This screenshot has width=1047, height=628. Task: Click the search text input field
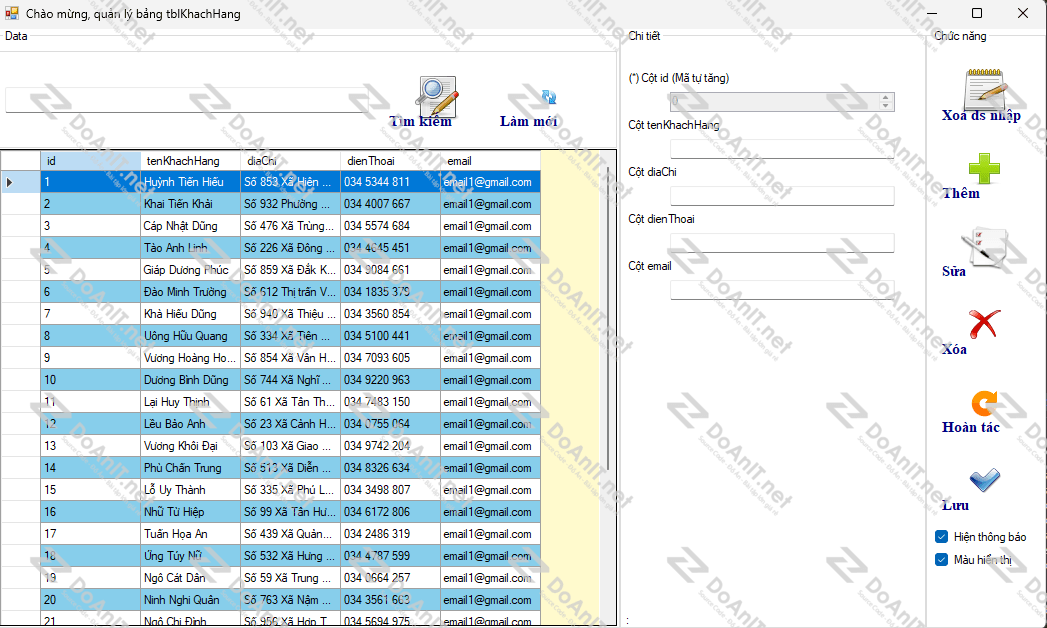coord(187,100)
